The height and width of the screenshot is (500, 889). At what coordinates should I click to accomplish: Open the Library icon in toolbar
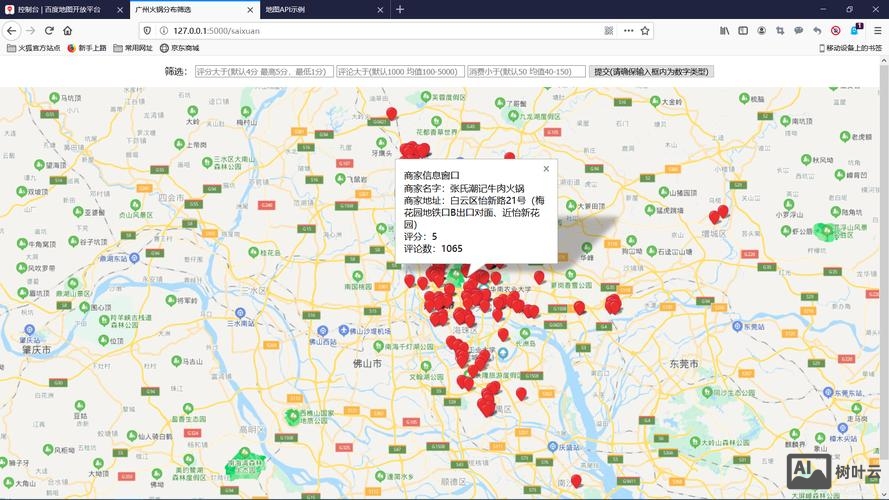pyautogui.click(x=725, y=31)
